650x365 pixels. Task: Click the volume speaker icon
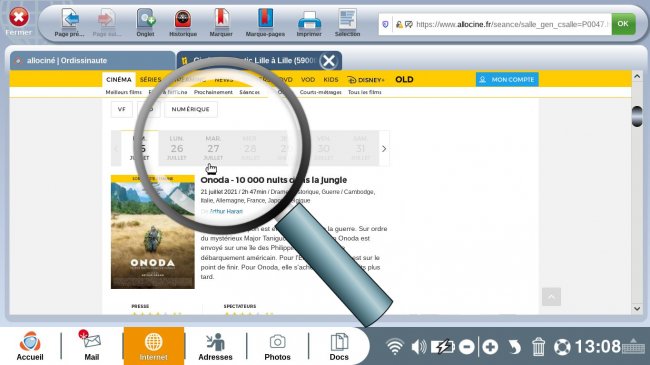[419, 346]
